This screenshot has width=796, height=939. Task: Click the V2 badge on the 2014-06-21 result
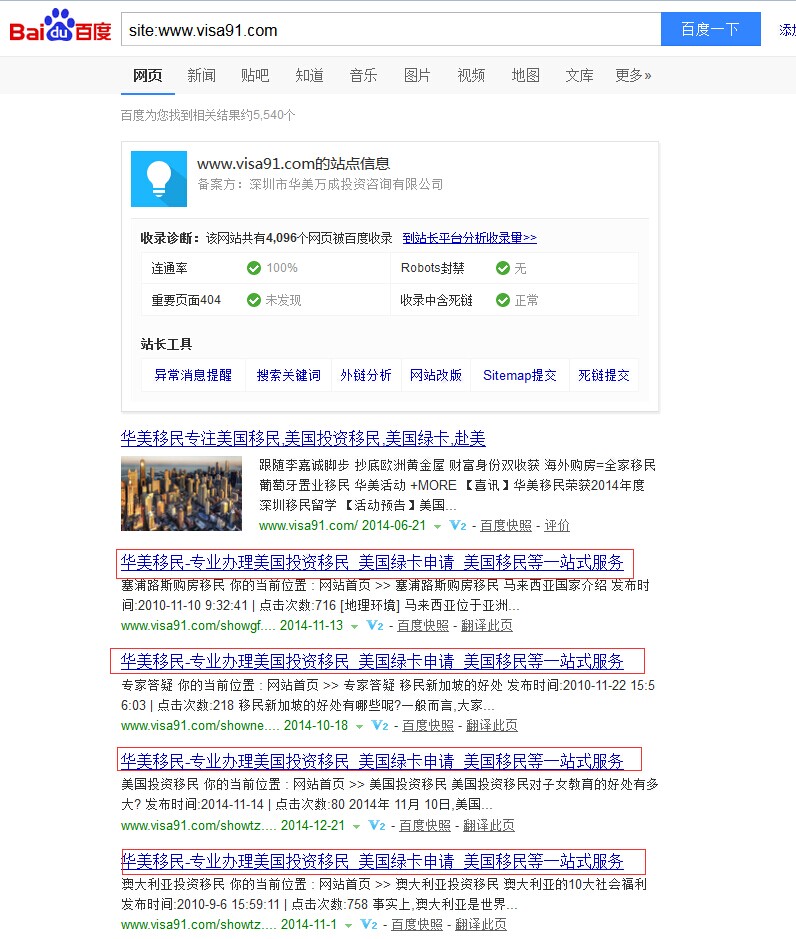458,526
